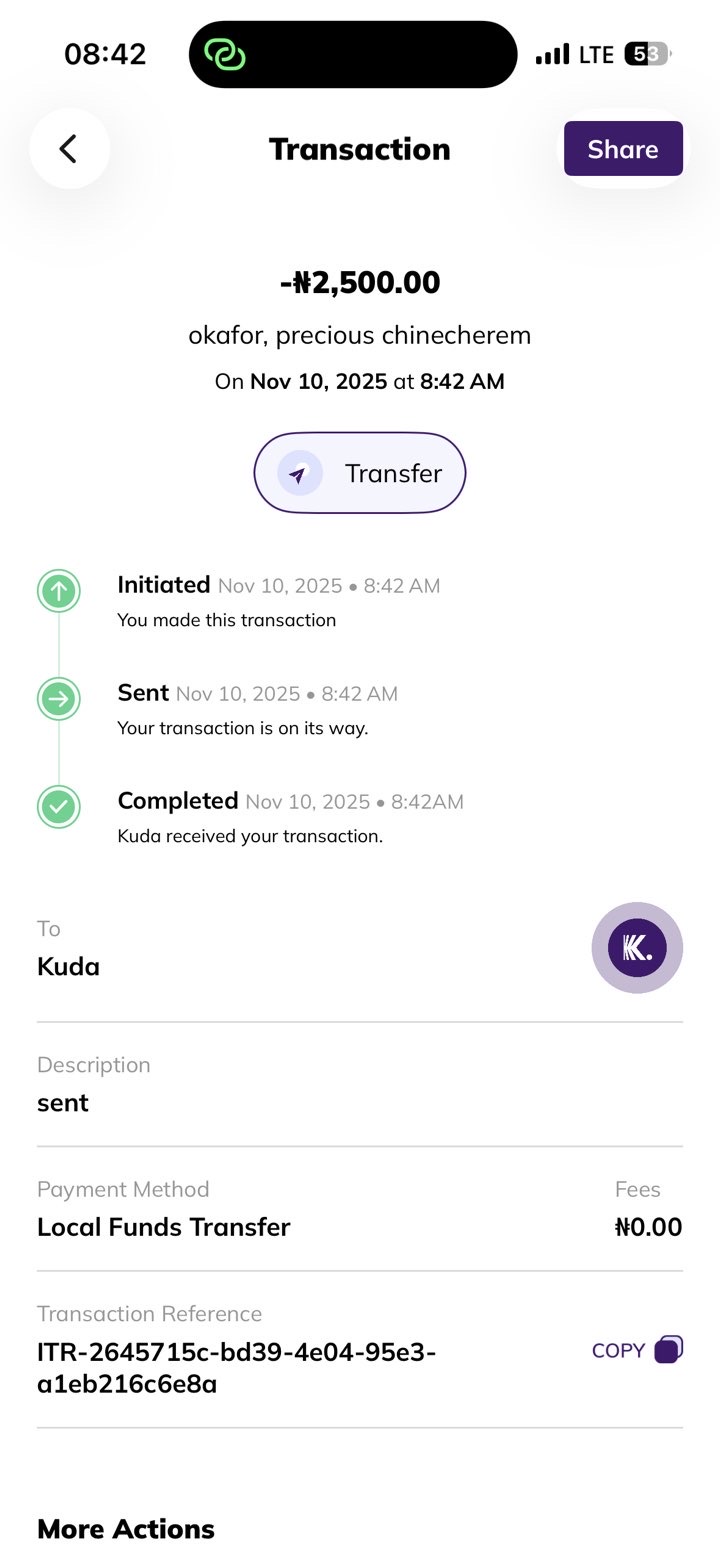Screen dimensions: 720x1560
Task: Tap the Initiated up-arrow status icon
Action: point(59,591)
